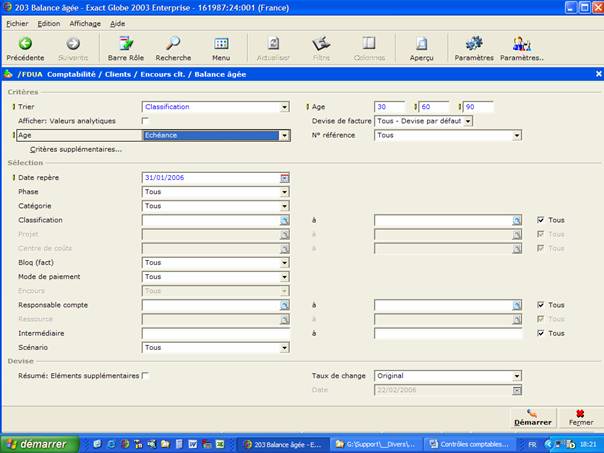Image resolution: width=604 pixels, height=453 pixels.
Task: Open the Menu toolbar icon
Action: [221, 44]
